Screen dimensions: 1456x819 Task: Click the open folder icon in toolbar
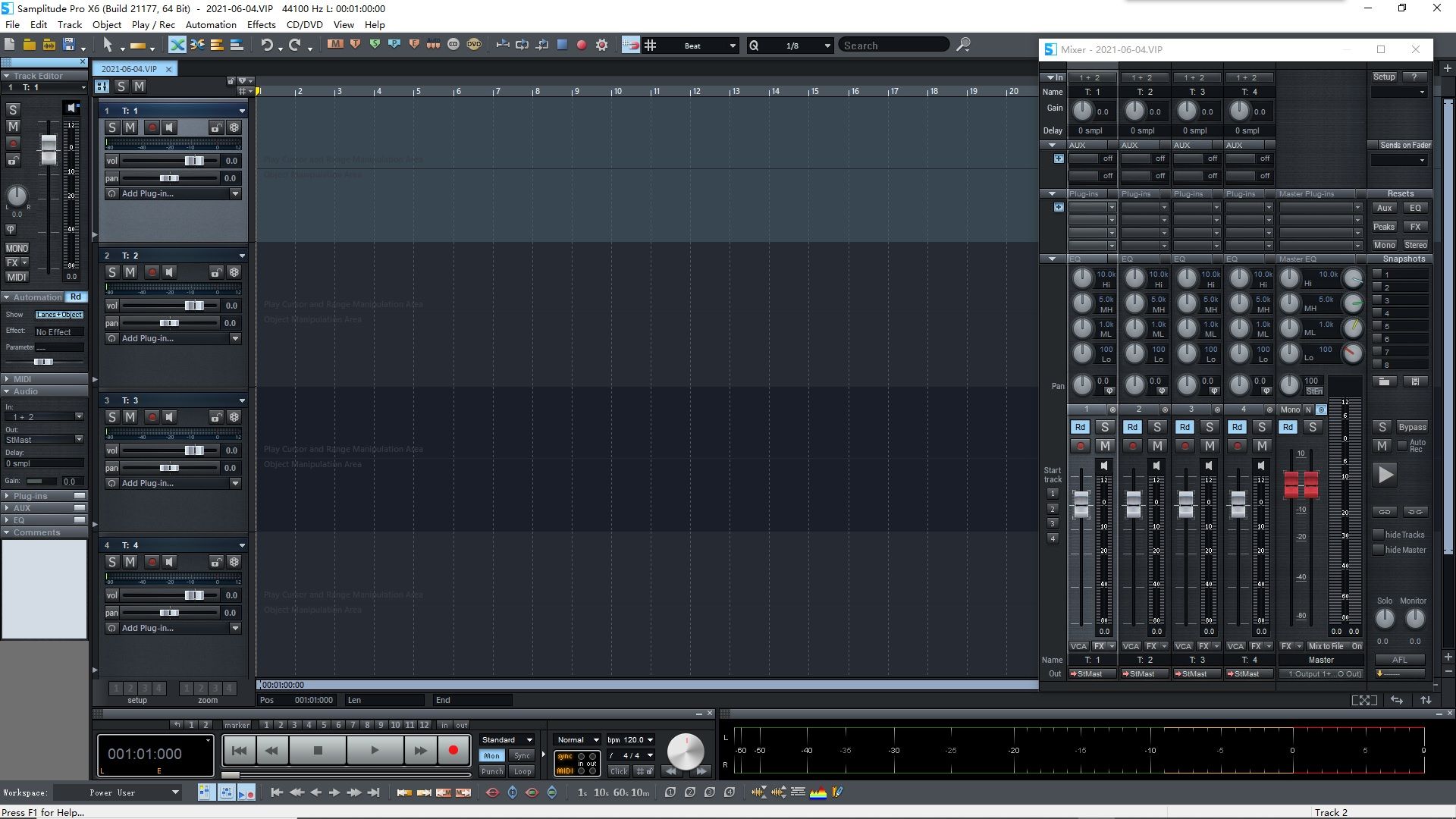tap(30, 45)
